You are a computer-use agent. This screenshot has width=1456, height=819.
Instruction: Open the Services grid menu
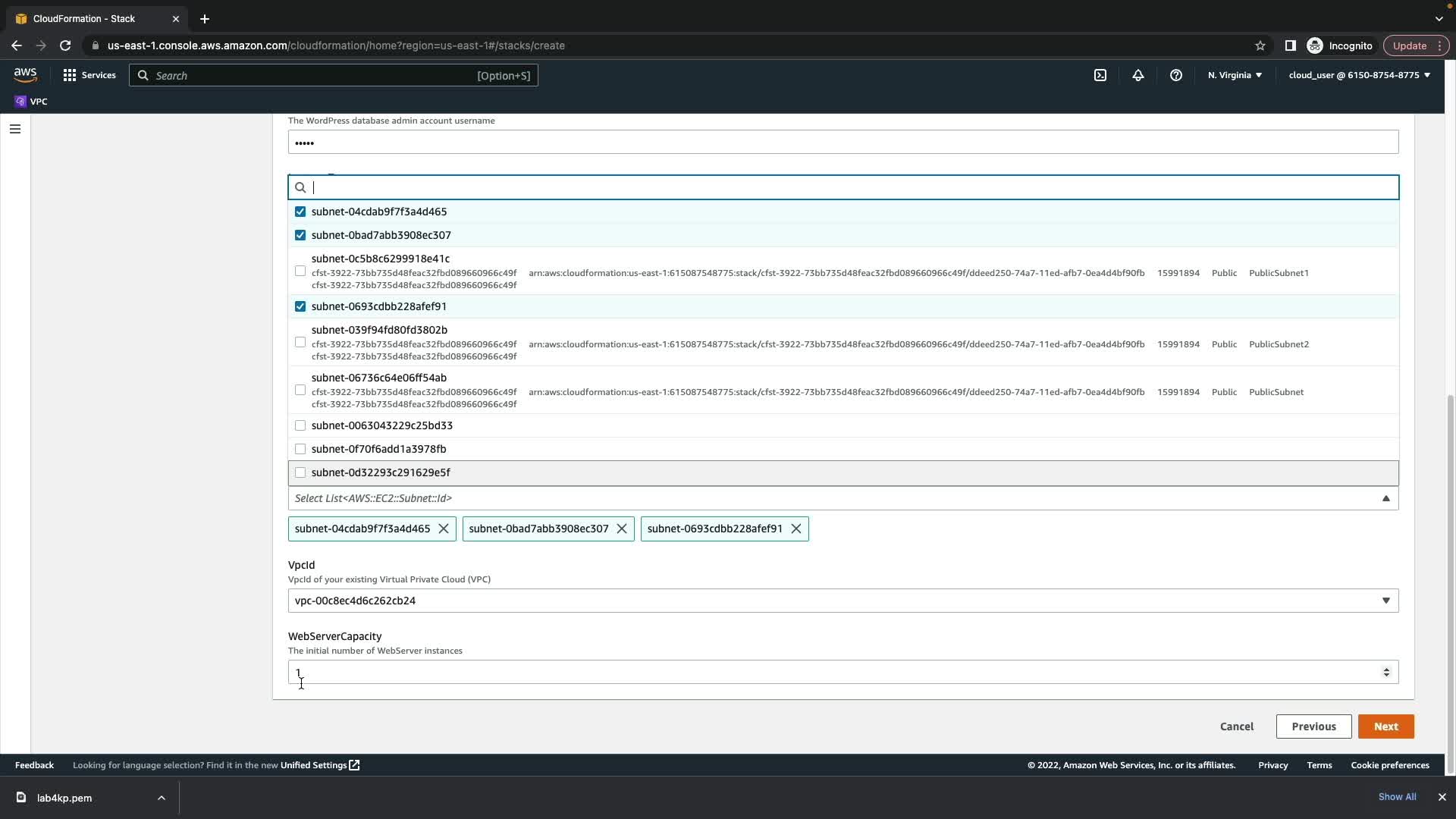pos(89,75)
